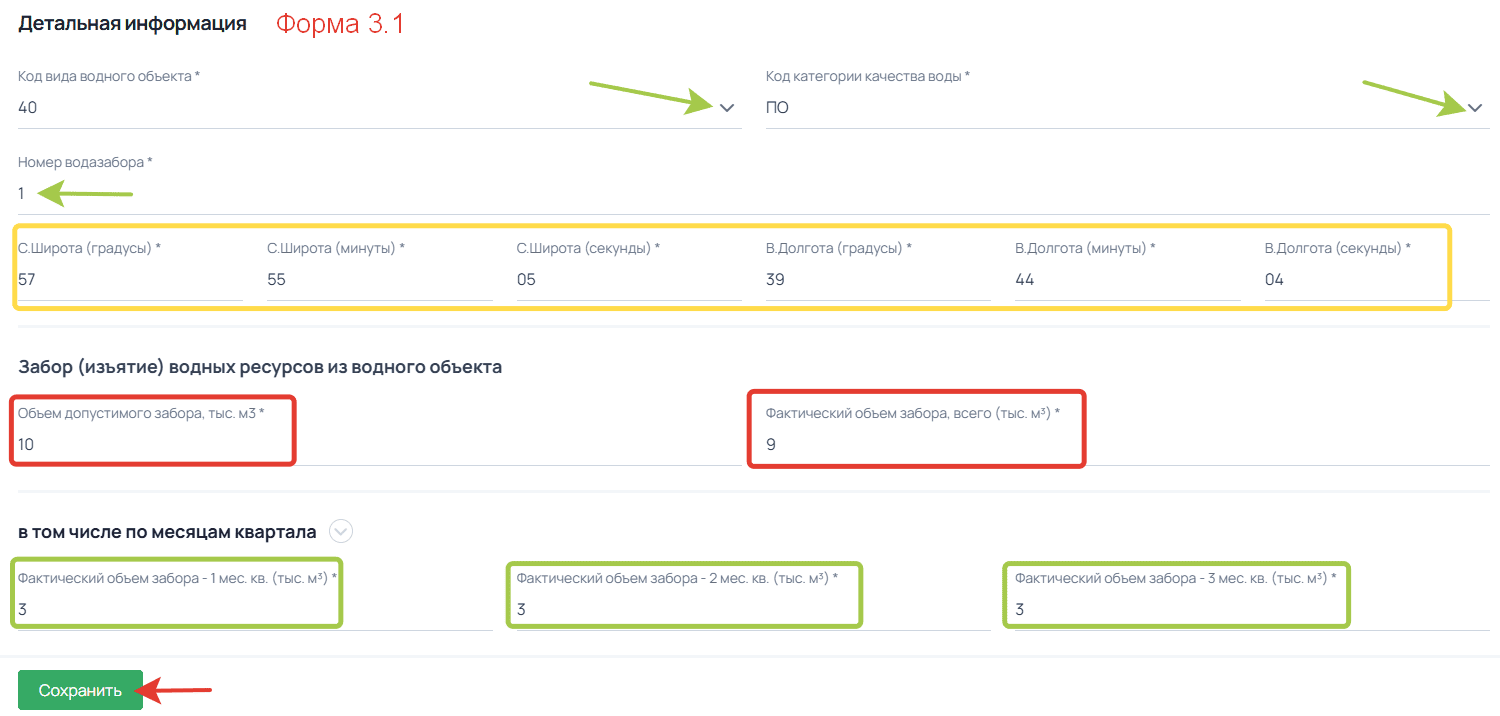This screenshot has height=716, width=1500.
Task: Click the 'В.Долгота (минуты)' input
Action: pyautogui.click(x=1126, y=280)
